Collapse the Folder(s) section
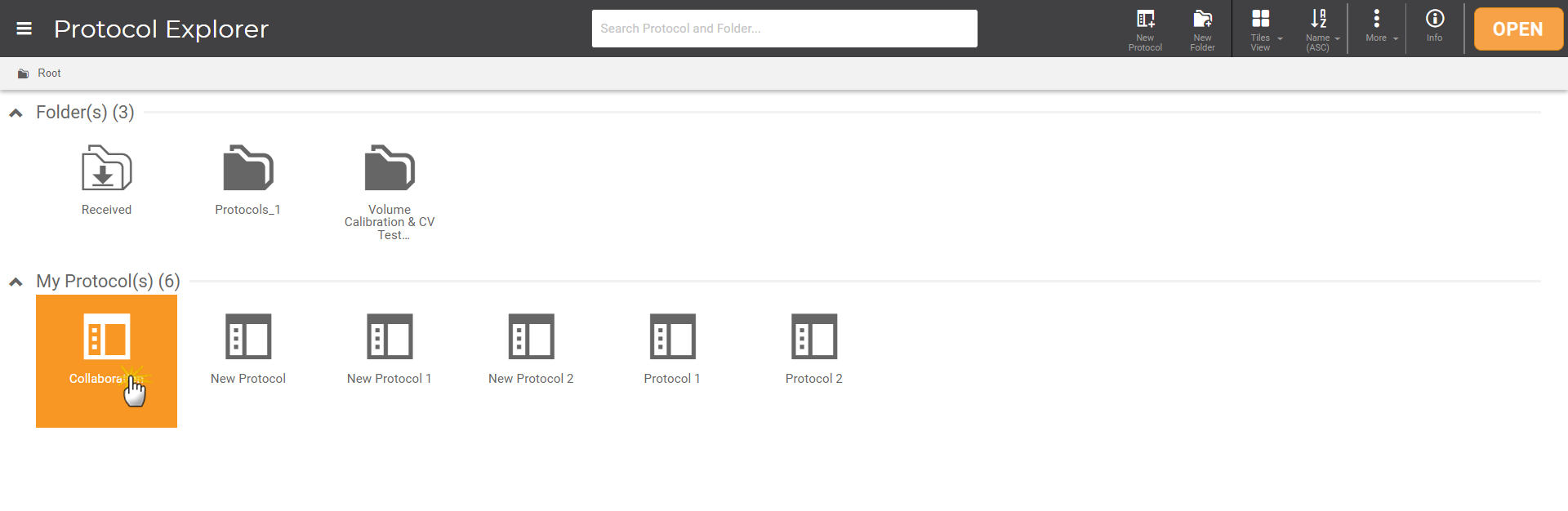 pyautogui.click(x=16, y=113)
